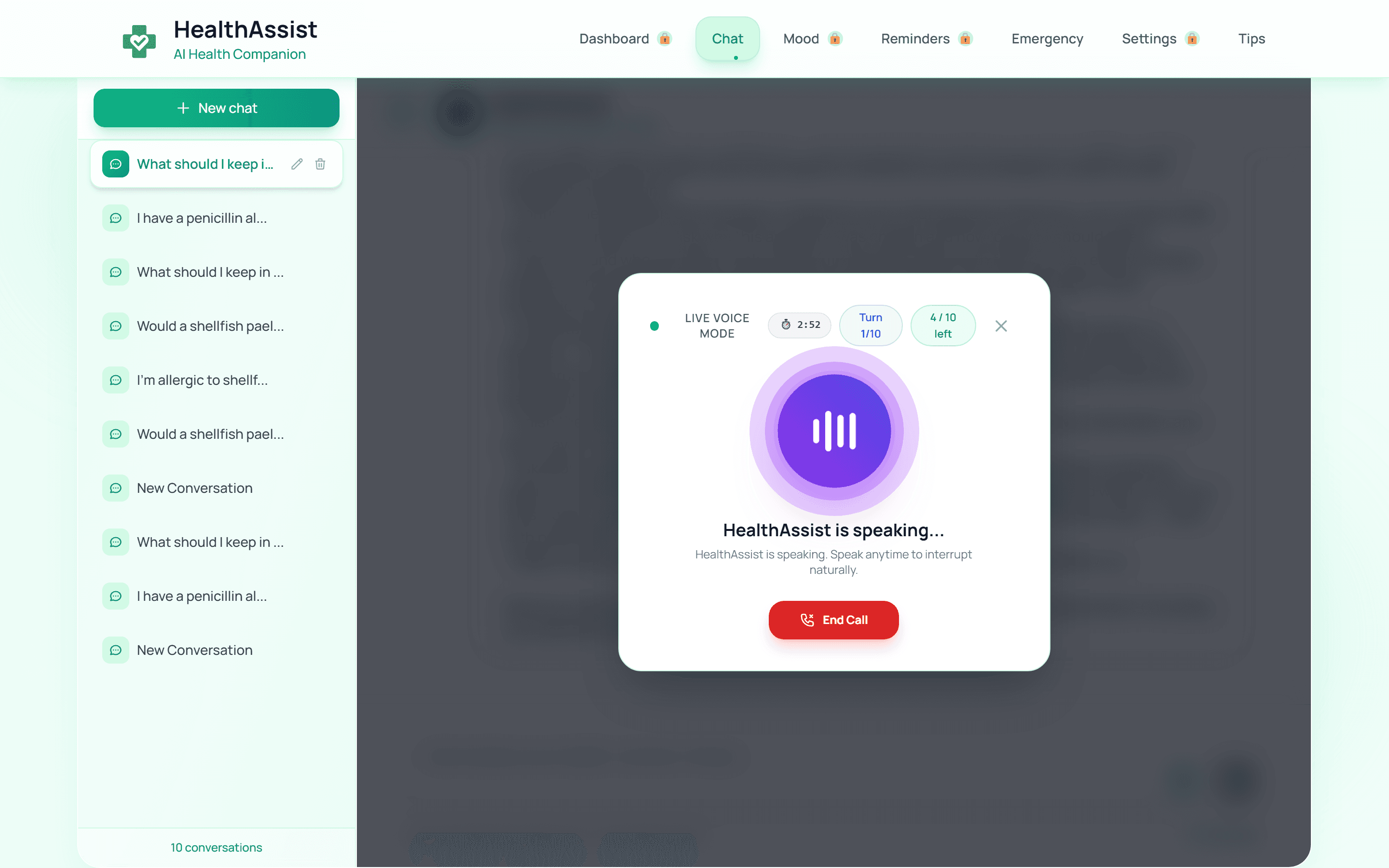Click the 'Turn 1/10' badge
Viewport: 1389px width, 868px height.
coord(871,325)
